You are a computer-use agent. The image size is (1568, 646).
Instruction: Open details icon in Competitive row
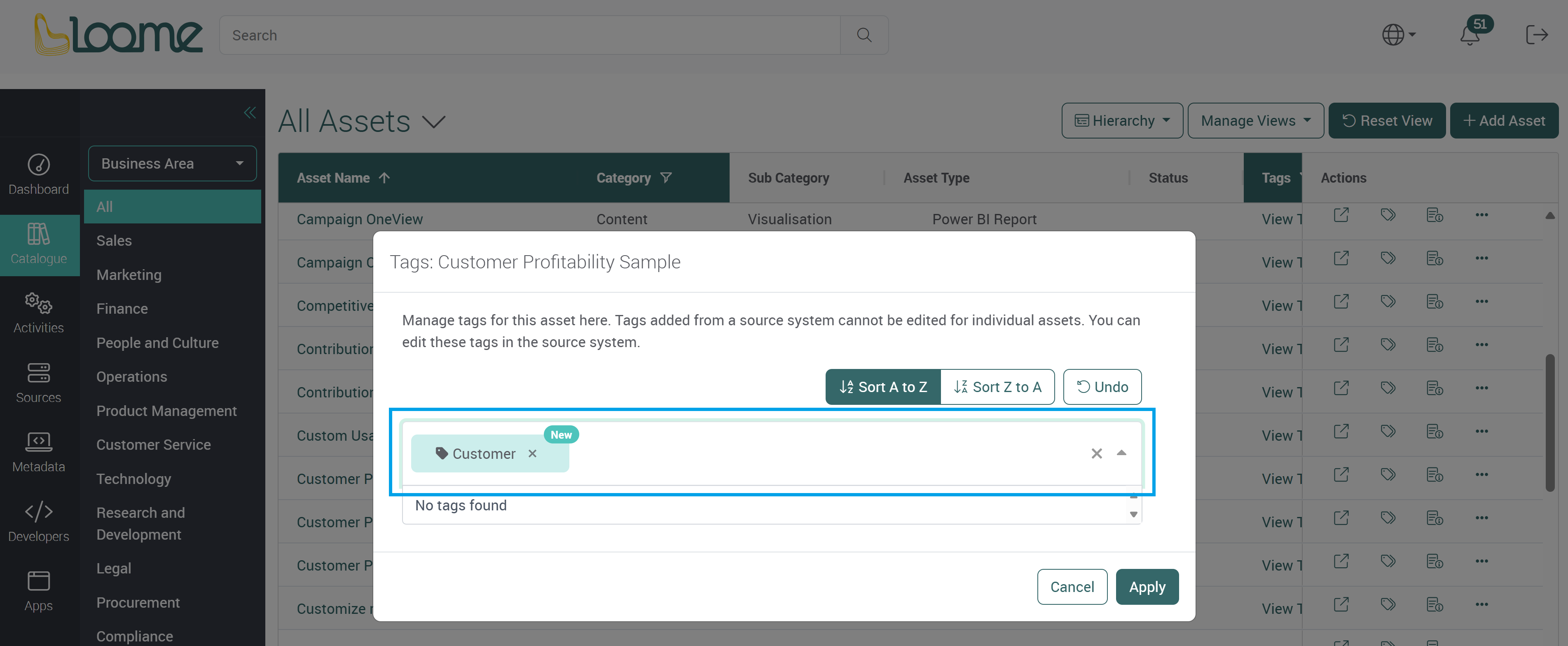[x=1434, y=301]
